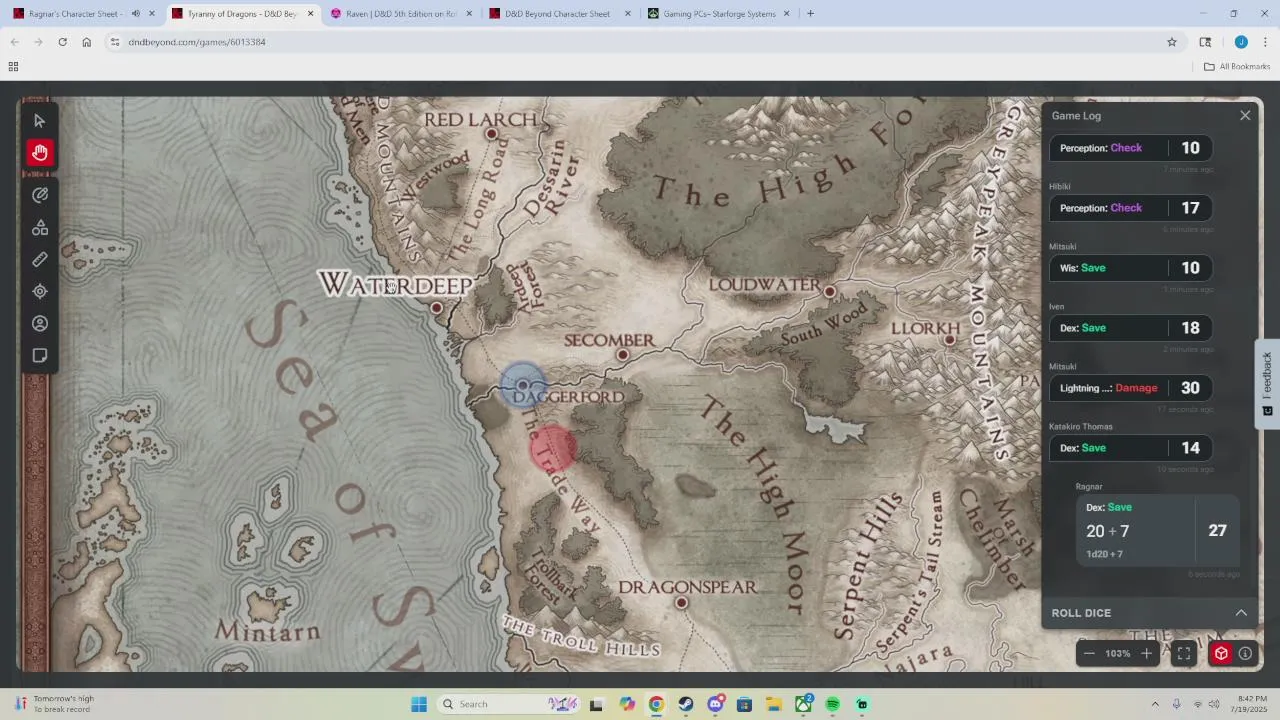Open Ragnar's Dex Save 27 roll entry

(1157, 531)
